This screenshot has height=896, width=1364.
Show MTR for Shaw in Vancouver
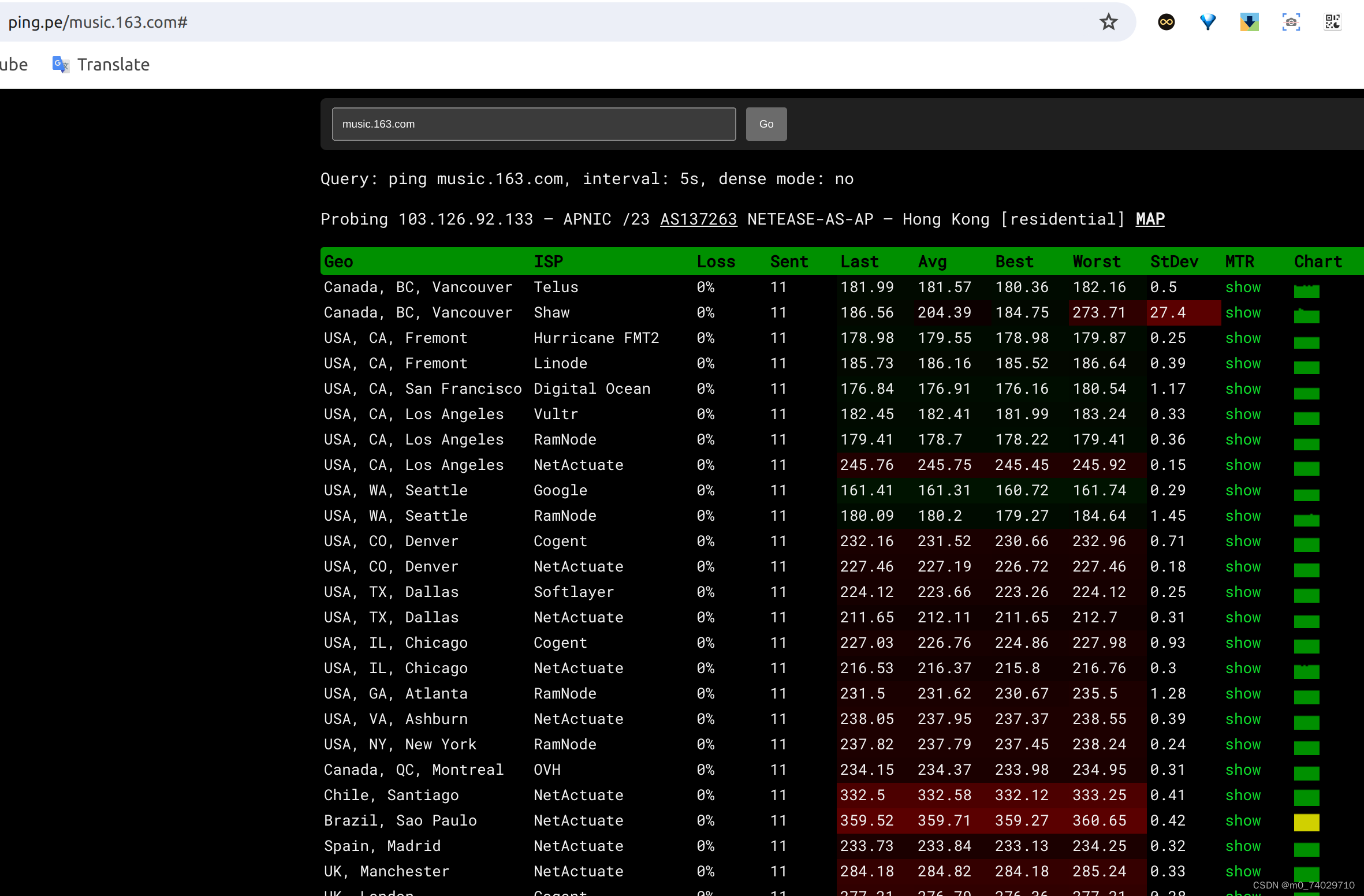(1243, 312)
